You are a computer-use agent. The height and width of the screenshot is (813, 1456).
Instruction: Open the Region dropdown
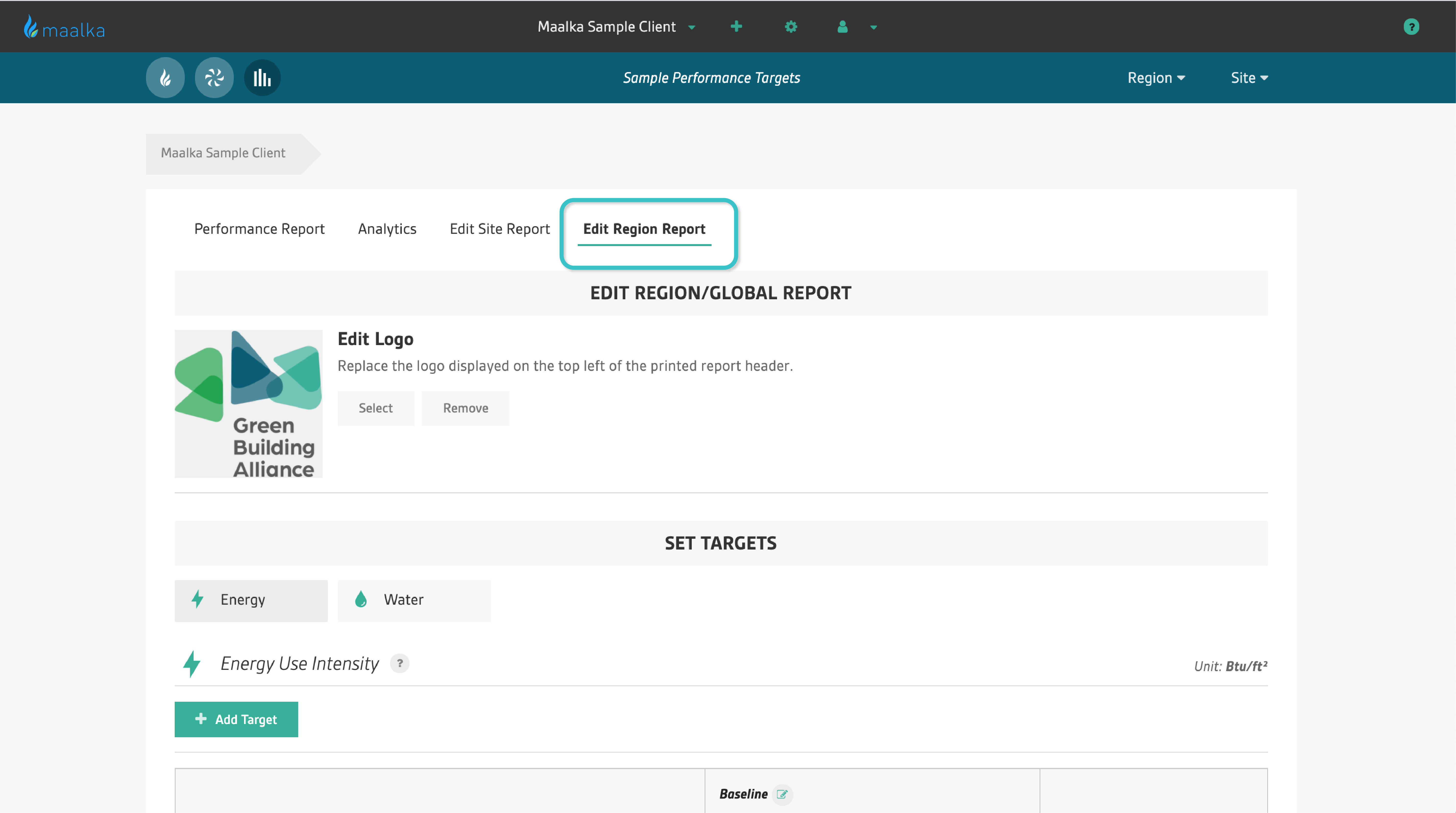(1156, 77)
